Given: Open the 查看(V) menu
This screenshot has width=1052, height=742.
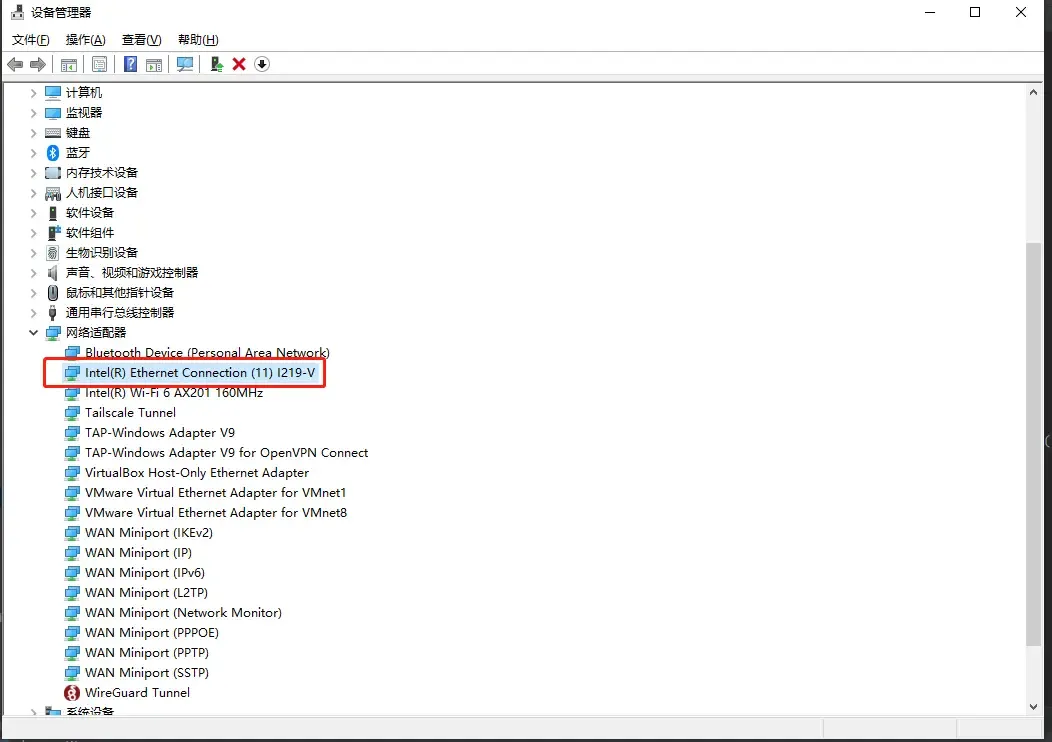Looking at the screenshot, I should click(142, 40).
